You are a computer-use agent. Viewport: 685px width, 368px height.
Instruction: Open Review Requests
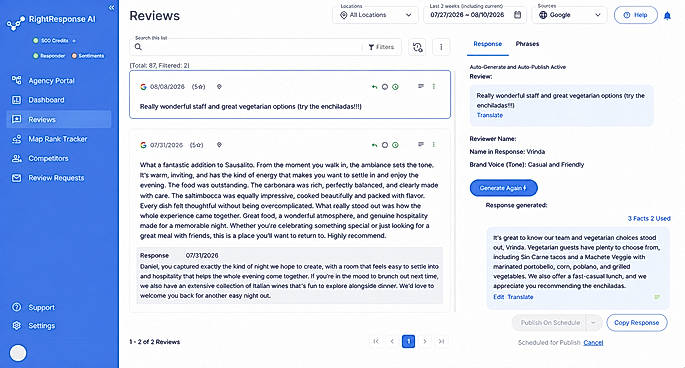[x=56, y=178]
